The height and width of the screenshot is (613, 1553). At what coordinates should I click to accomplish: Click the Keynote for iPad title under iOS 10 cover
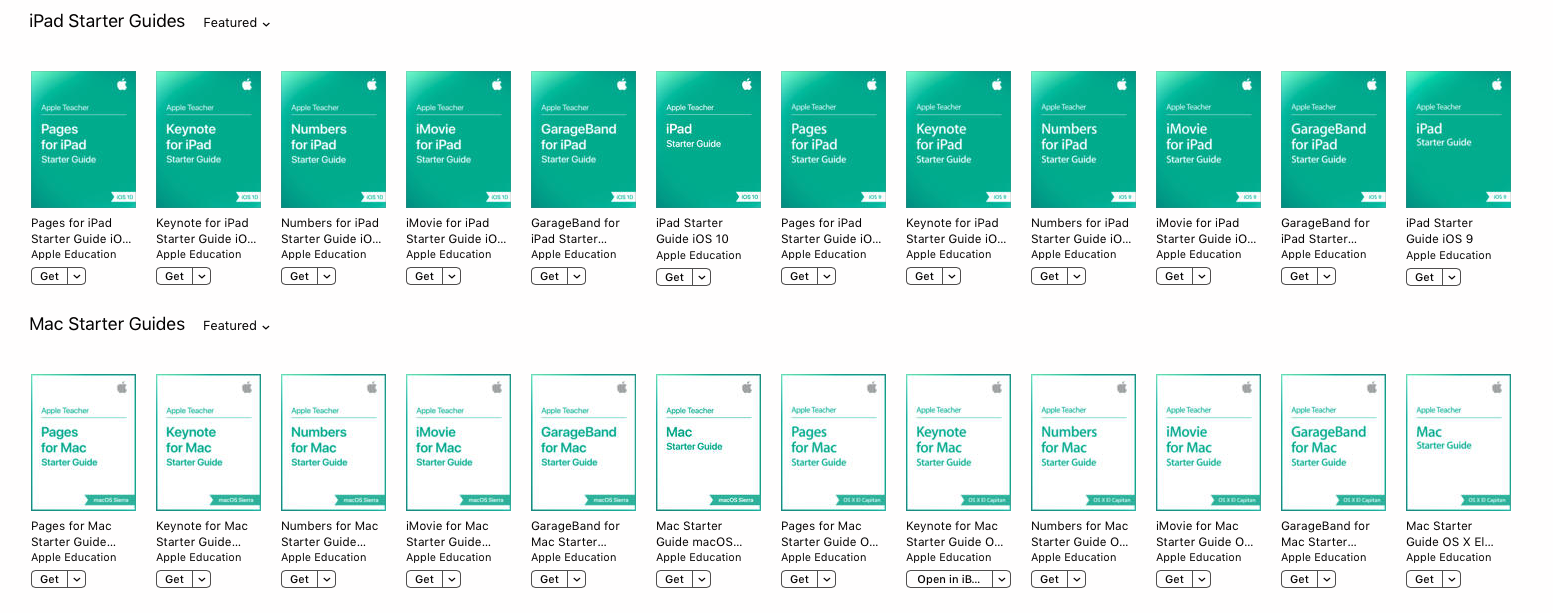click(x=206, y=231)
